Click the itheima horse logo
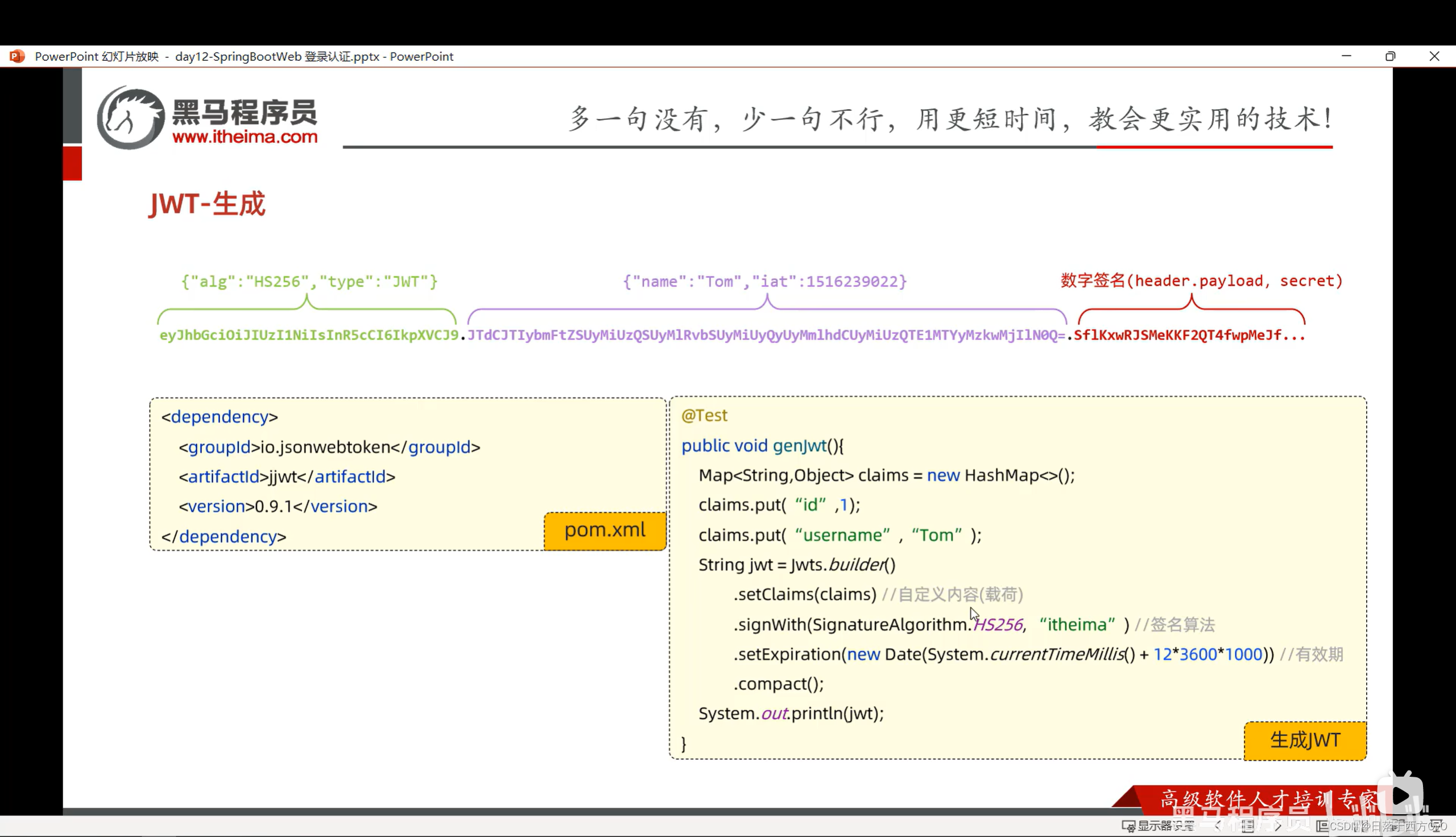1456x837 pixels. (x=131, y=118)
